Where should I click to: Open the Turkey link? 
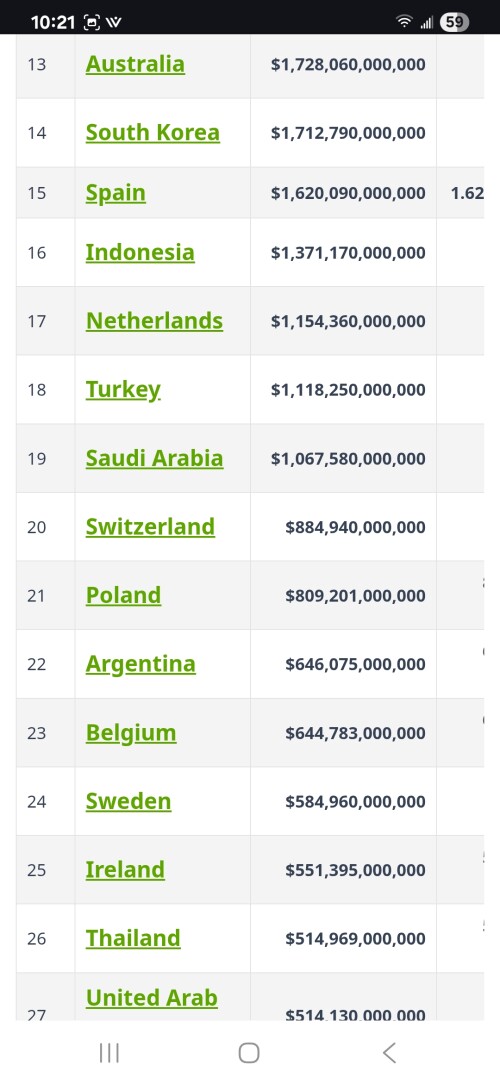point(123,390)
